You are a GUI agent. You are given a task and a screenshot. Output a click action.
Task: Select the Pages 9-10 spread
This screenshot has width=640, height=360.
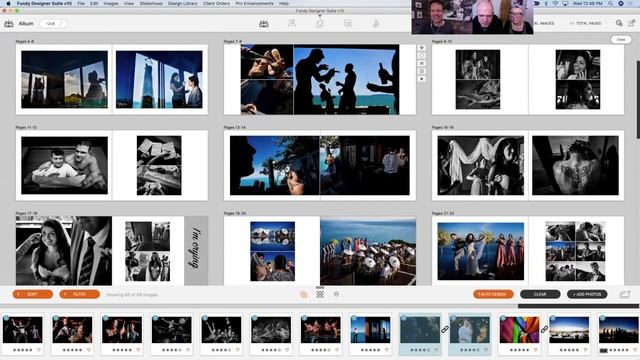(528, 80)
